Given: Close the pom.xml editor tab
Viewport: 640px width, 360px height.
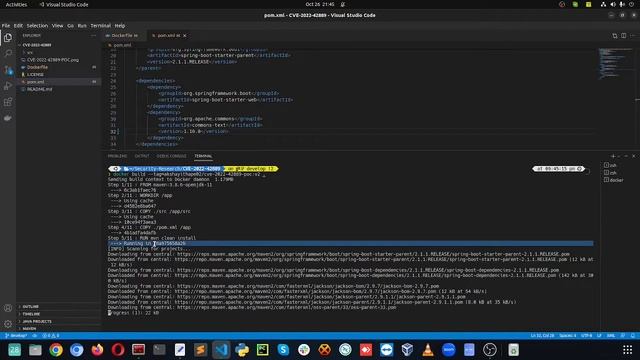Looking at the screenshot, I should [184, 36].
